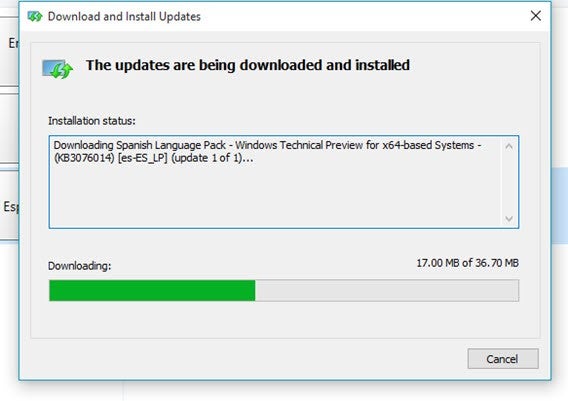Screen dimensions: 568x401
Task: Click empty area of the status box
Action: tap(275, 197)
